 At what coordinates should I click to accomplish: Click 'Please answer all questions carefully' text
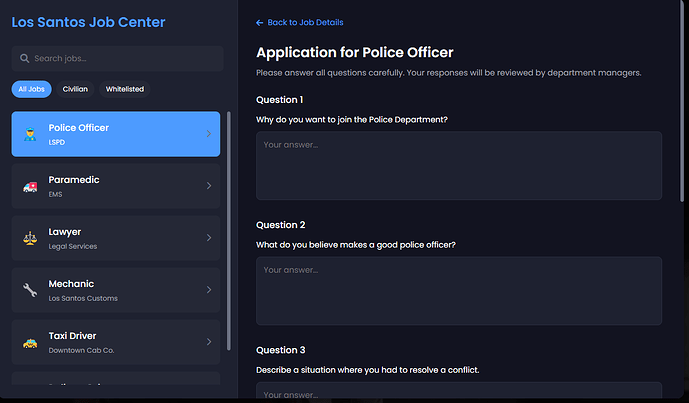(449, 73)
